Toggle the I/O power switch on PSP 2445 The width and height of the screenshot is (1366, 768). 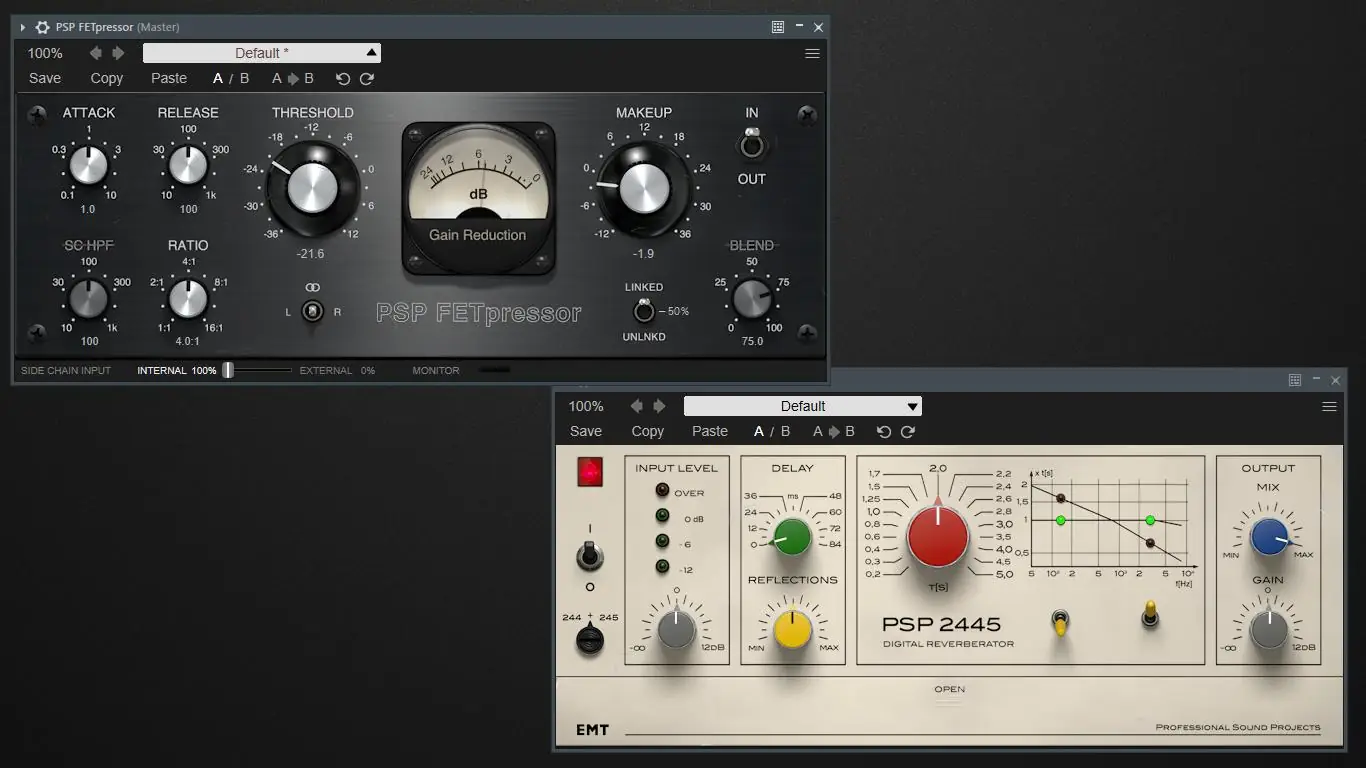(590, 556)
